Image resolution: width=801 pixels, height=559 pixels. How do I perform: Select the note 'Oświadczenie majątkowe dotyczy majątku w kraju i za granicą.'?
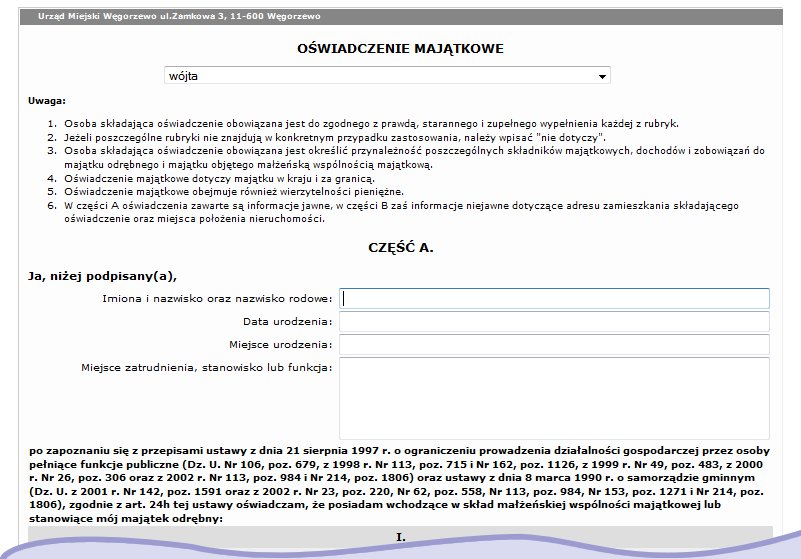tap(219, 178)
